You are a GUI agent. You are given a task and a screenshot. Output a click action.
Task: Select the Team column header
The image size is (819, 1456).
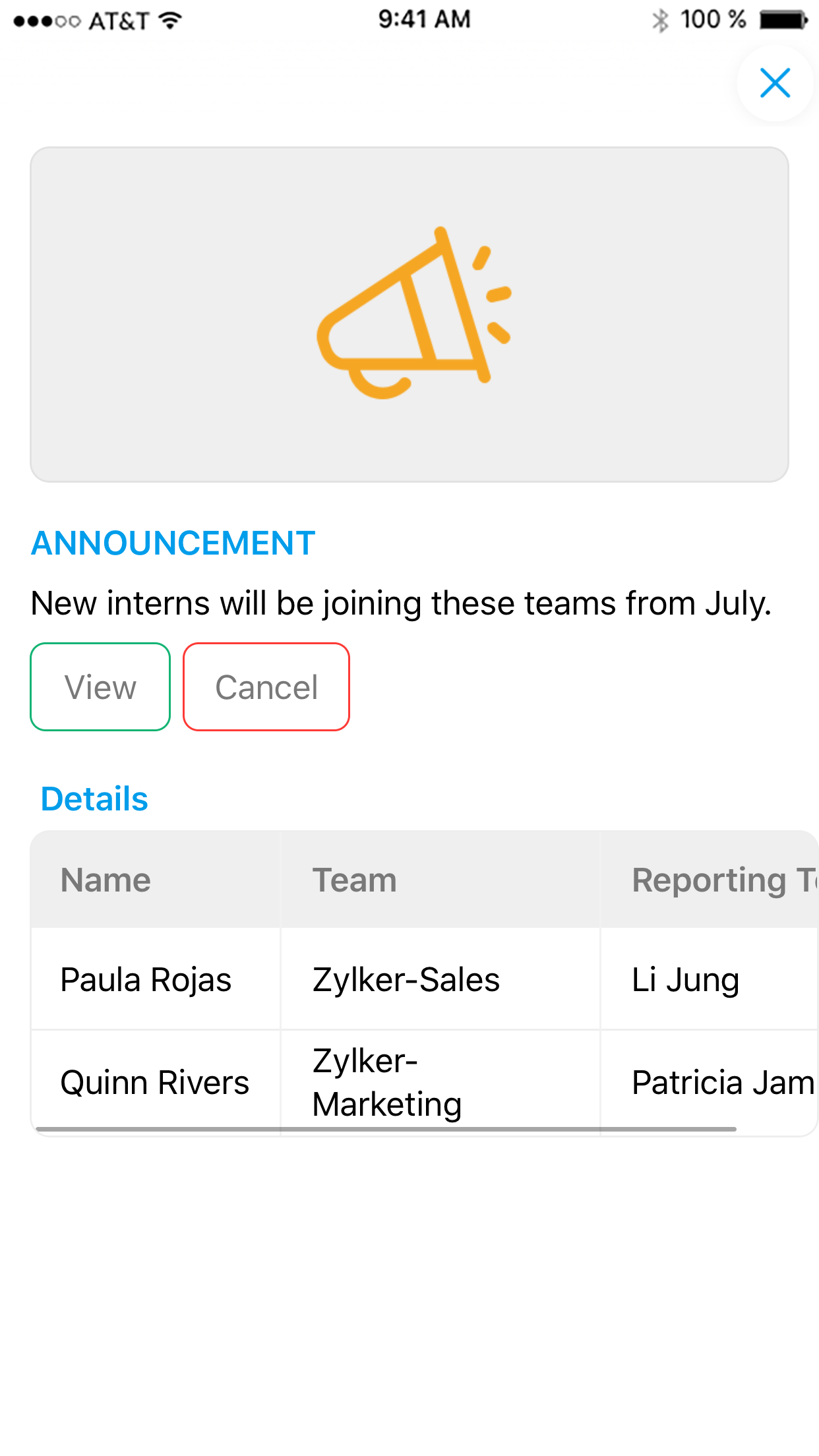point(354,880)
